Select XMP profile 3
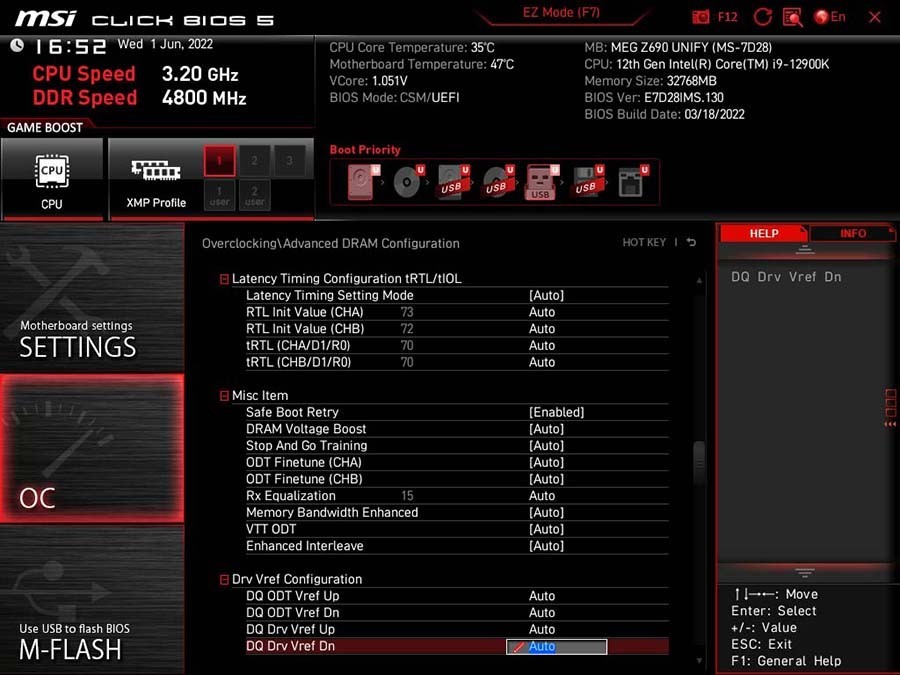This screenshot has height=675, width=900. point(289,160)
